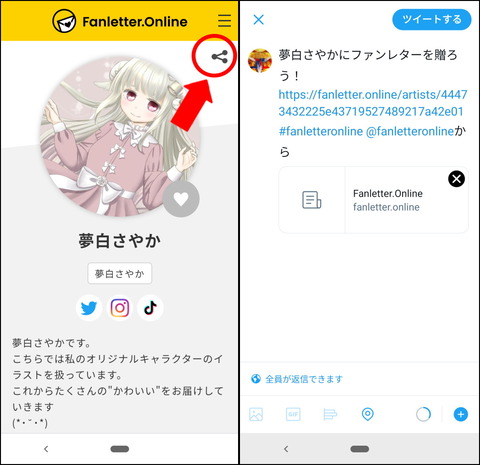Image resolution: width=480 pixels, height=465 pixels.
Task: Select the 夢白さやか name tag box
Action: click(120, 273)
